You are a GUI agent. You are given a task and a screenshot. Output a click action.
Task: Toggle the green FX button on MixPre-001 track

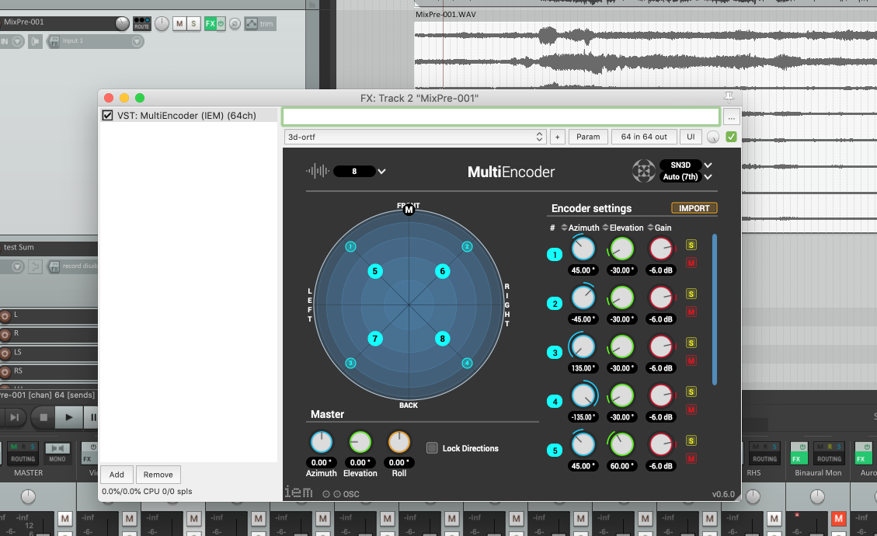[x=210, y=23]
